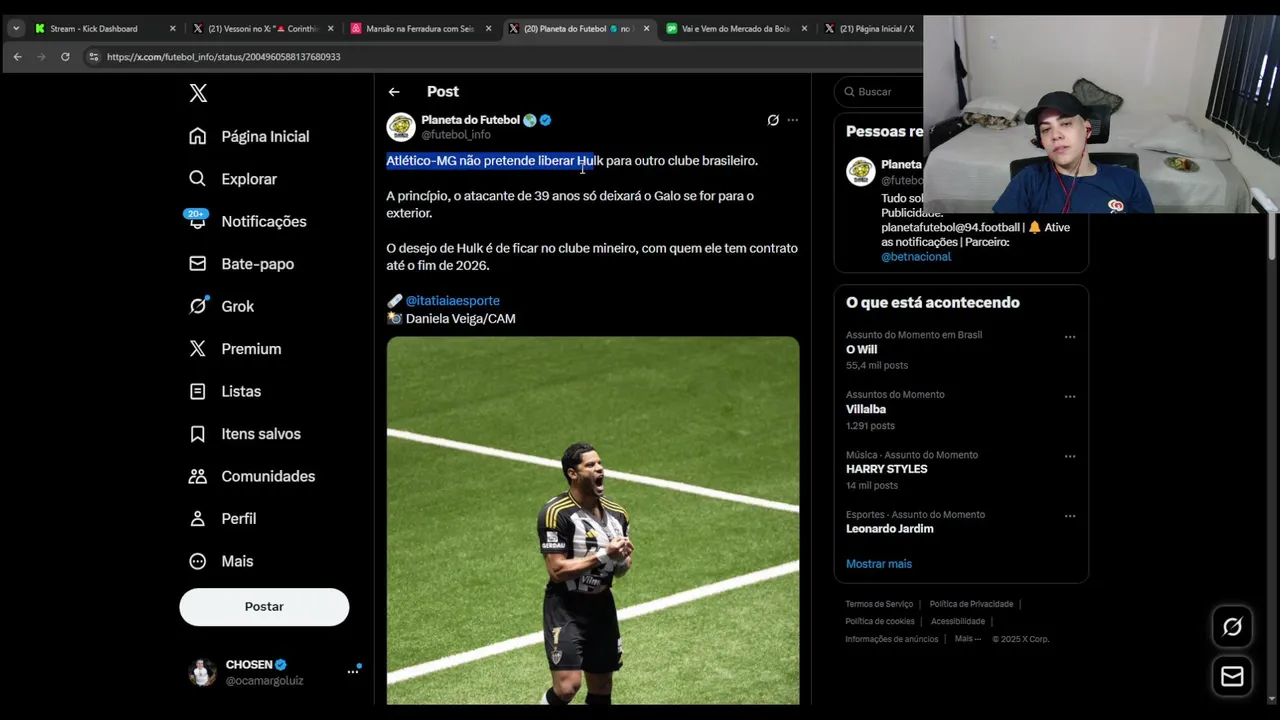Image resolution: width=1280 pixels, height=720 pixels.
Task: Open Termos de Serviço link
Action: point(879,604)
